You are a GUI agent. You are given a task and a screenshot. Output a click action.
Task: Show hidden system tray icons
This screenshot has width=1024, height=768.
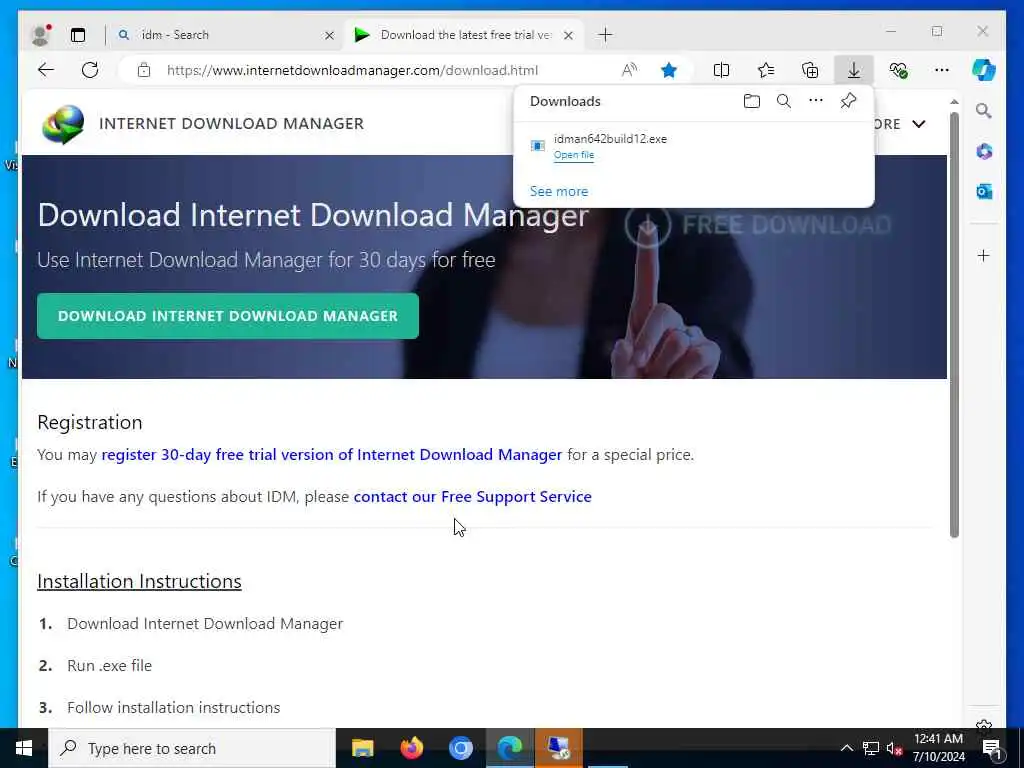(x=846, y=748)
